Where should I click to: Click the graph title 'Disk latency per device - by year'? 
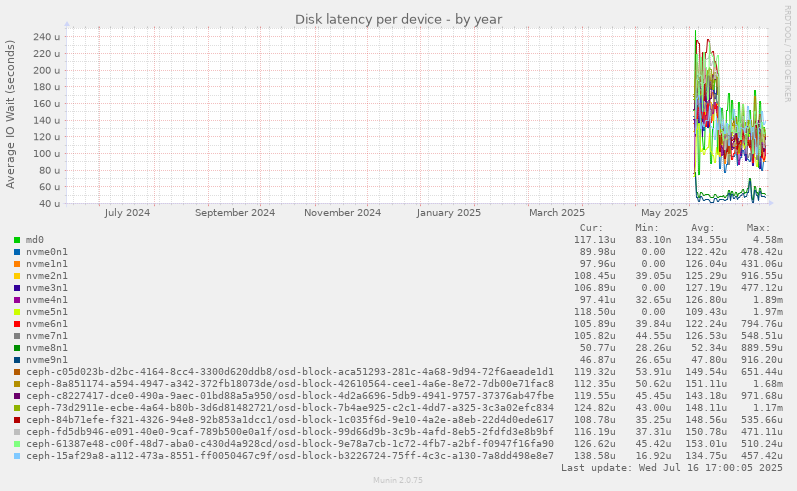tap(398, 19)
